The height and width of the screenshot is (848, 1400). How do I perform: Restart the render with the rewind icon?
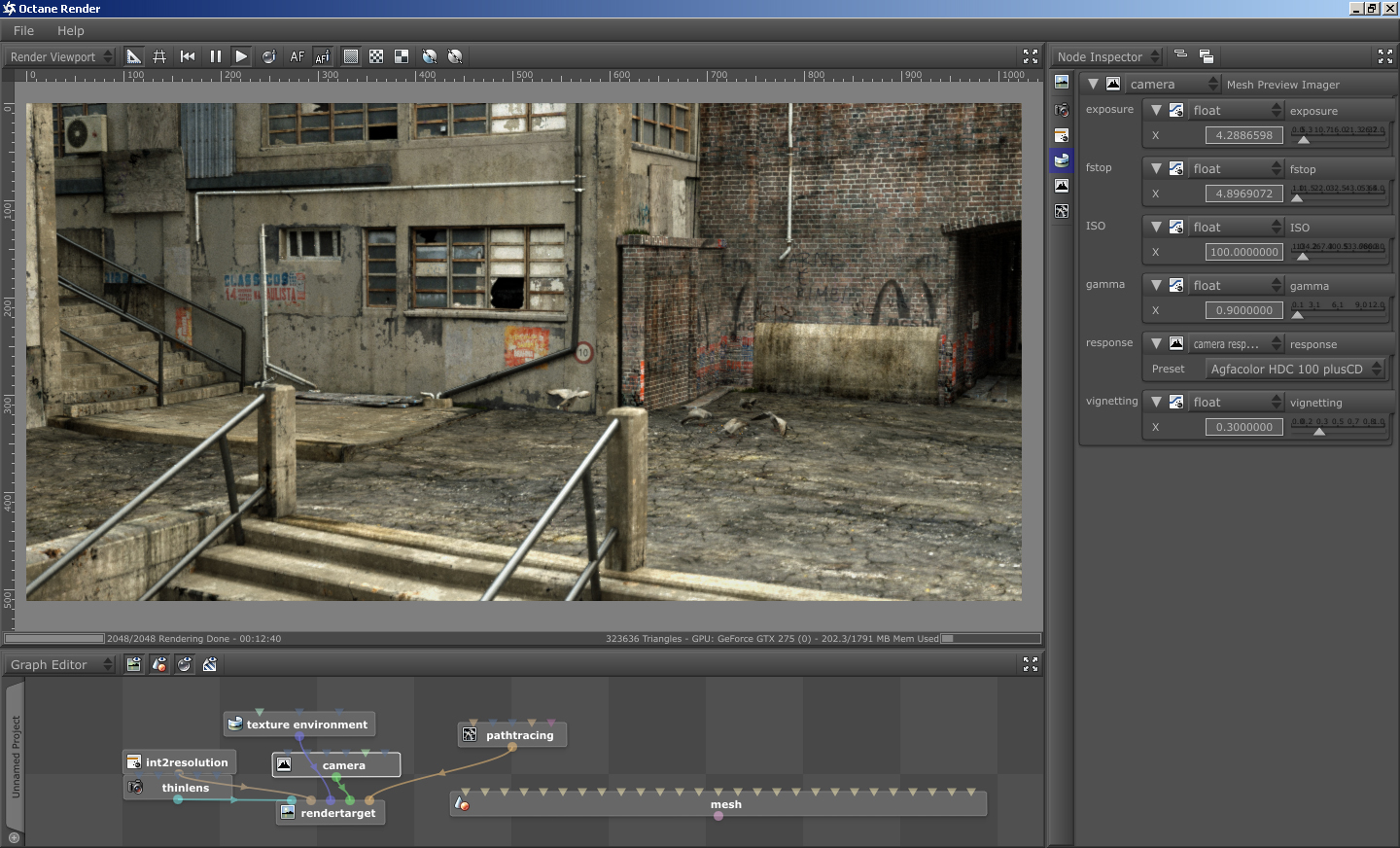coord(188,56)
